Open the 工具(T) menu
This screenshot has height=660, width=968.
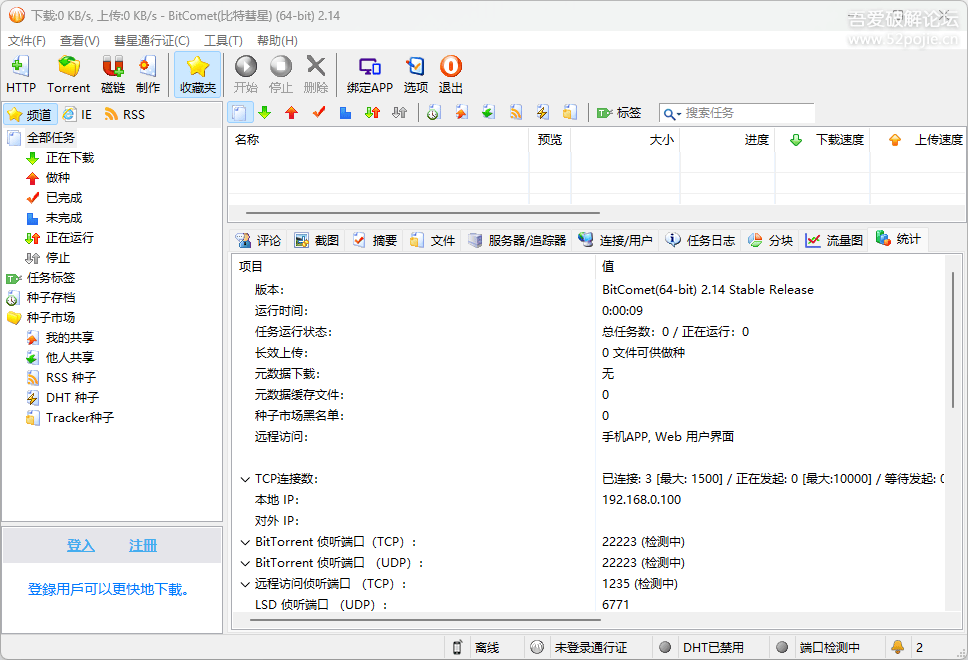tap(223, 41)
